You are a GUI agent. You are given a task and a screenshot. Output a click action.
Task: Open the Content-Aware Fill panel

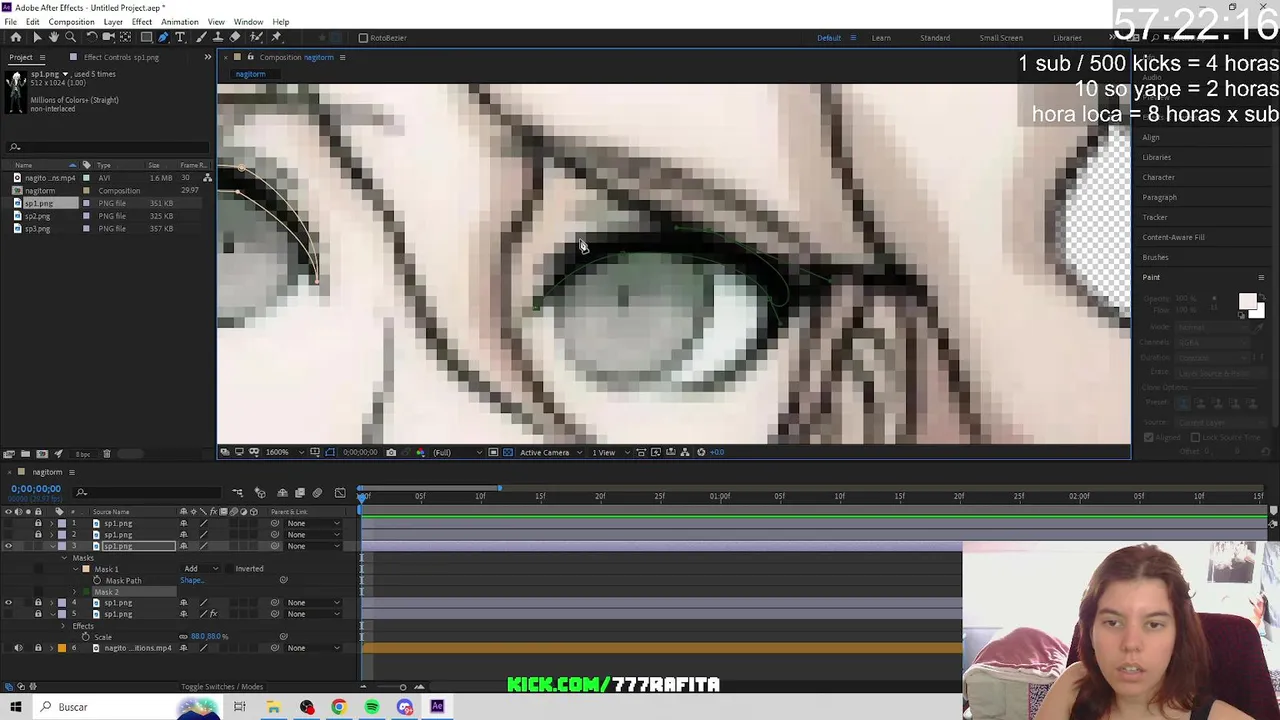pyautogui.click(x=1173, y=237)
